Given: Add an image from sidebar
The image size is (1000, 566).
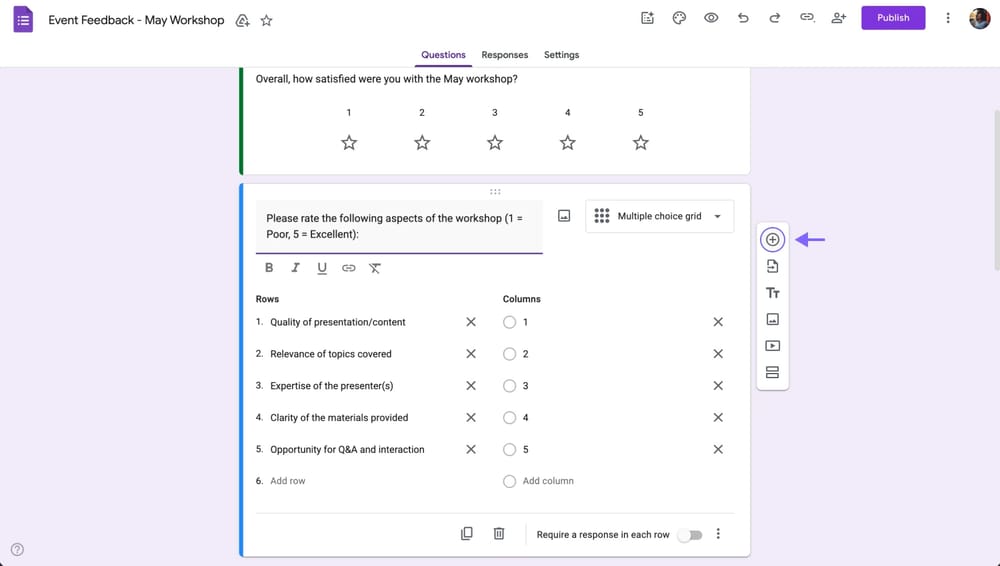Looking at the screenshot, I should (x=772, y=319).
